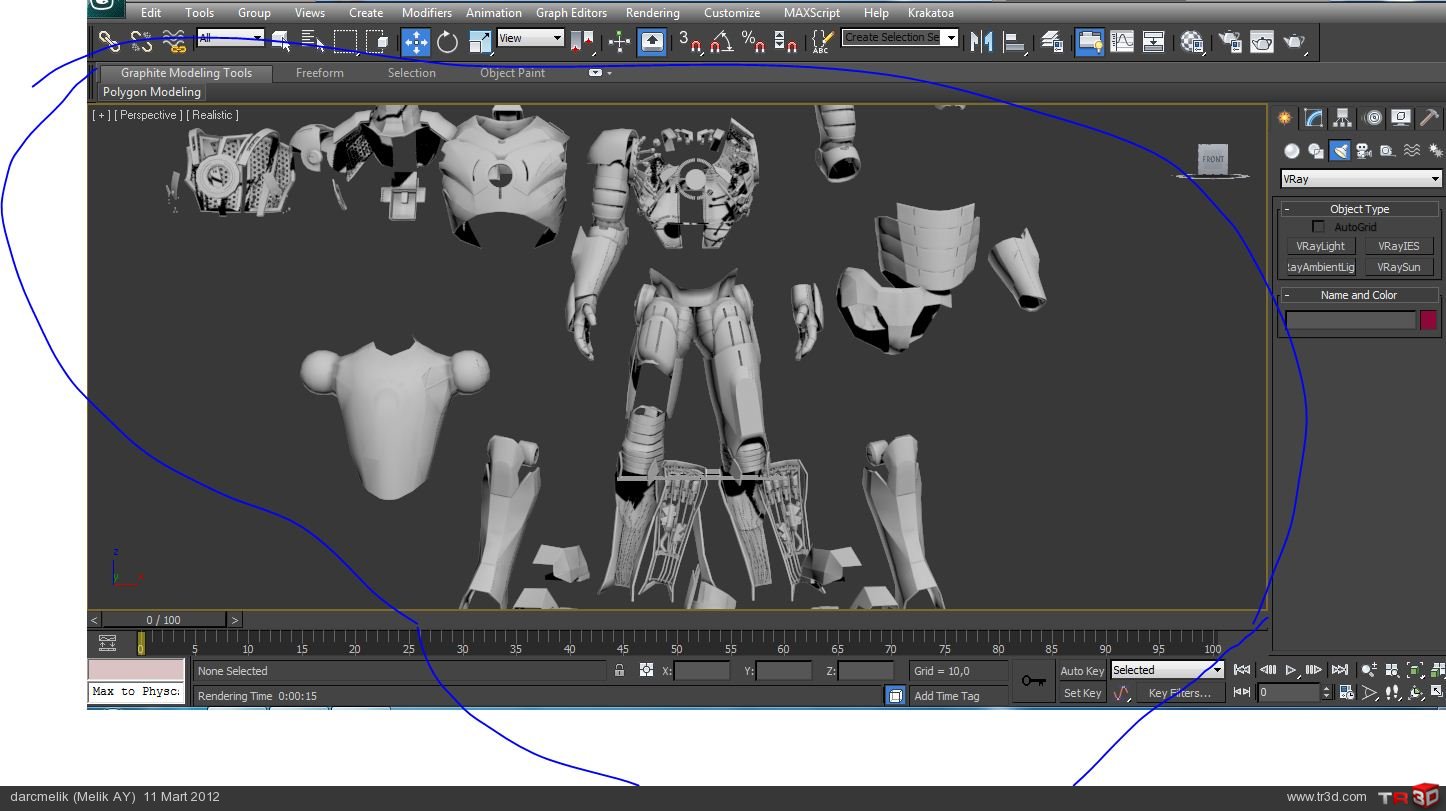Open the Curve Editor from toolbar
Viewport: 1446px width, 811px height.
pyautogui.click(x=1122, y=42)
